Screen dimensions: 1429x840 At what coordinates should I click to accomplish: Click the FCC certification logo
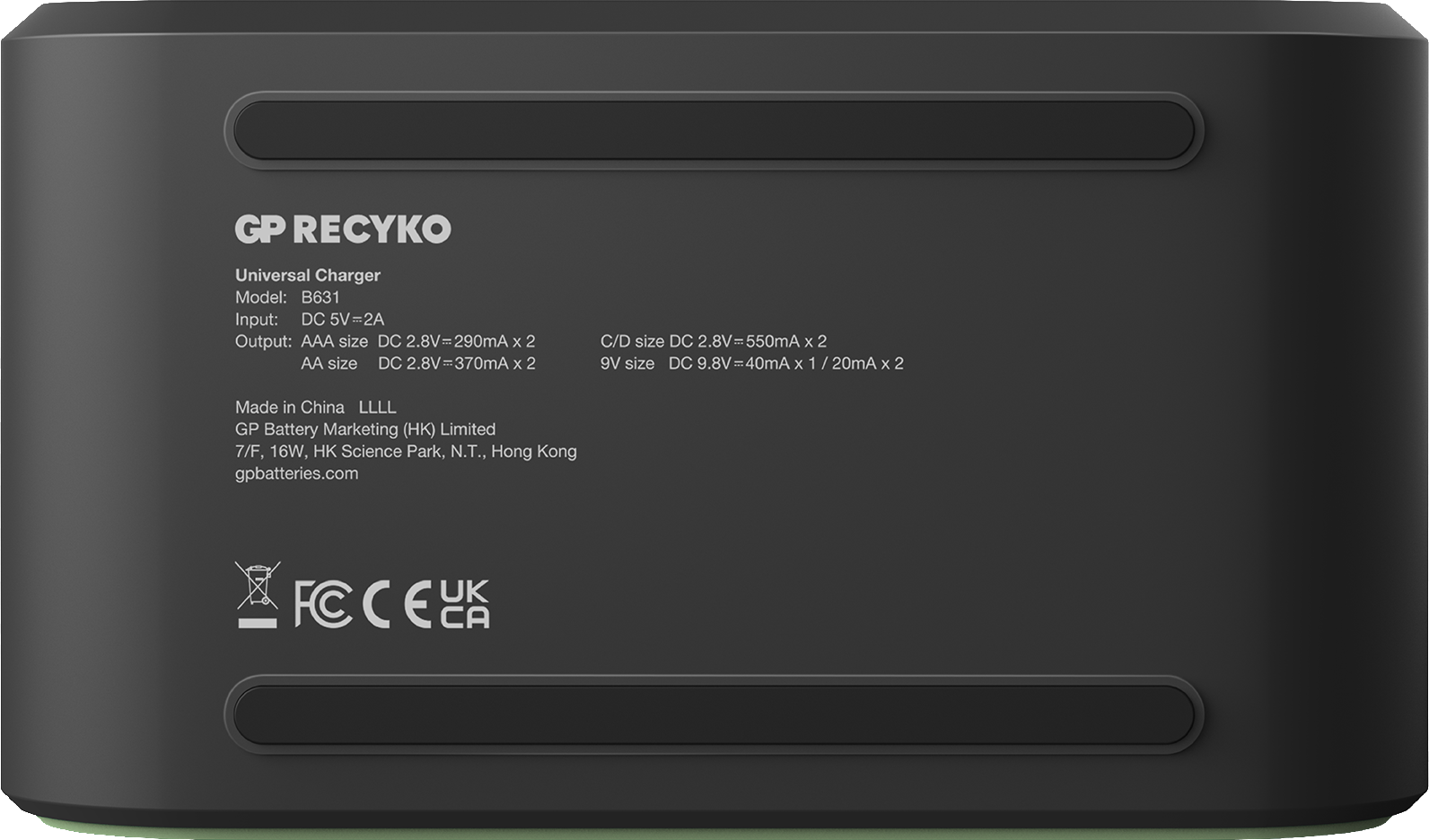(x=323, y=603)
